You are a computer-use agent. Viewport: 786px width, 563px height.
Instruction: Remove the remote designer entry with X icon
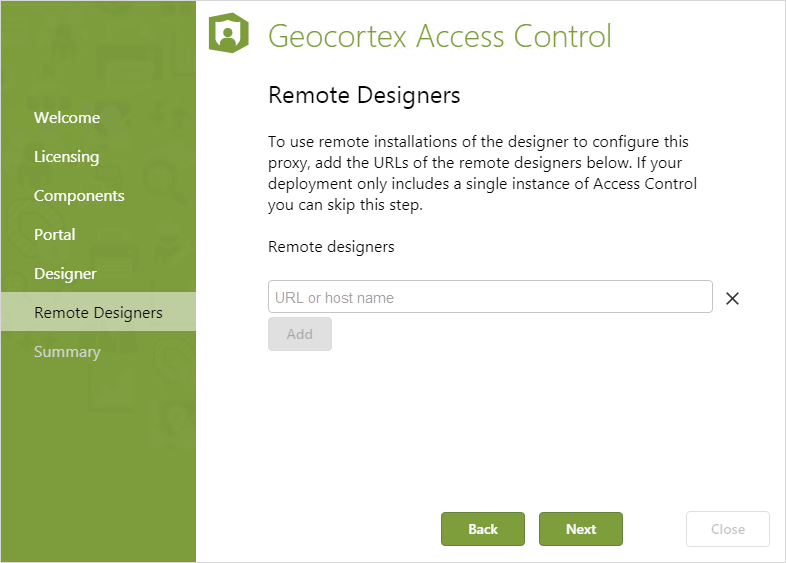732,298
